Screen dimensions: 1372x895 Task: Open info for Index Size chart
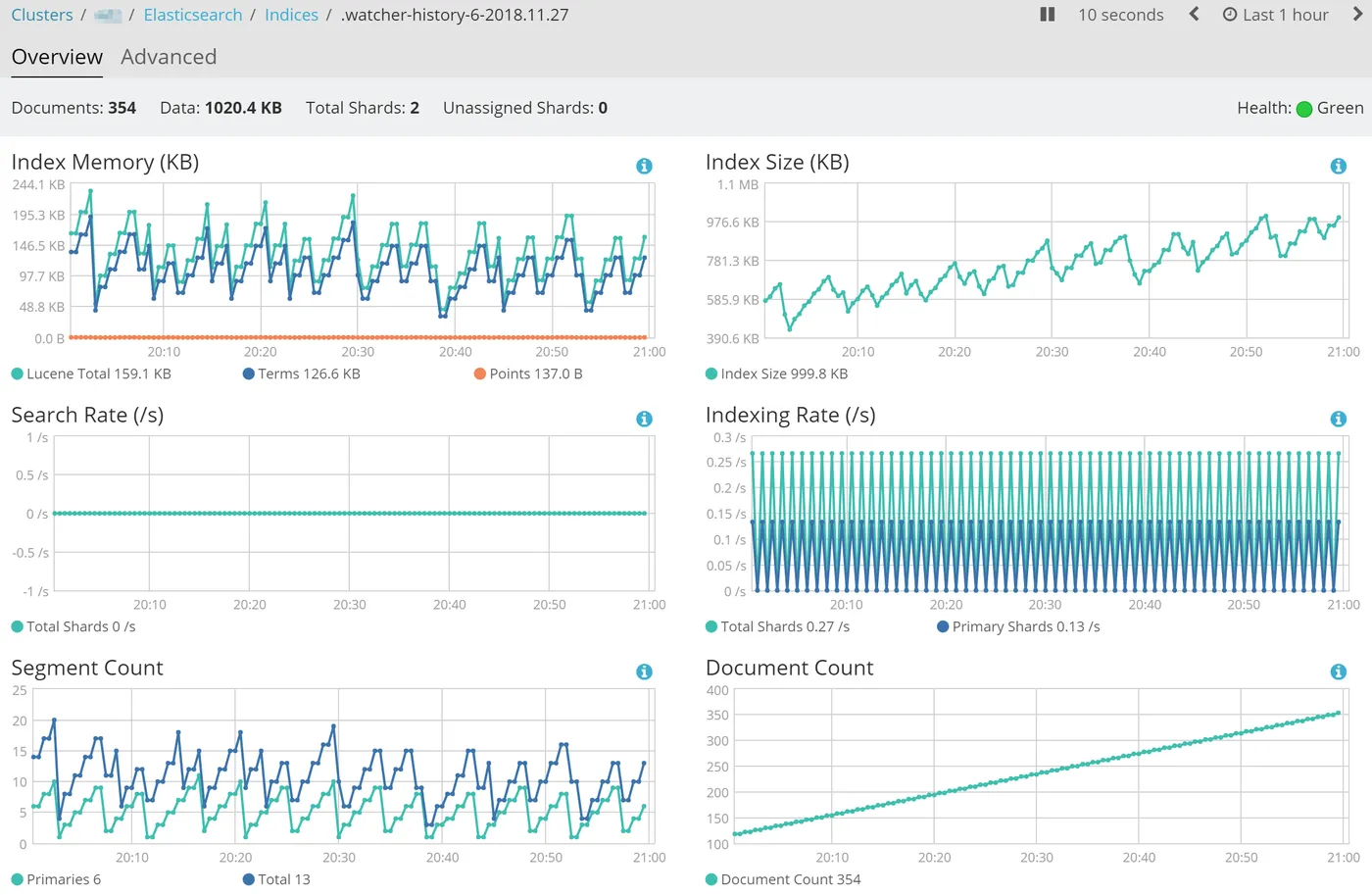tap(1338, 166)
